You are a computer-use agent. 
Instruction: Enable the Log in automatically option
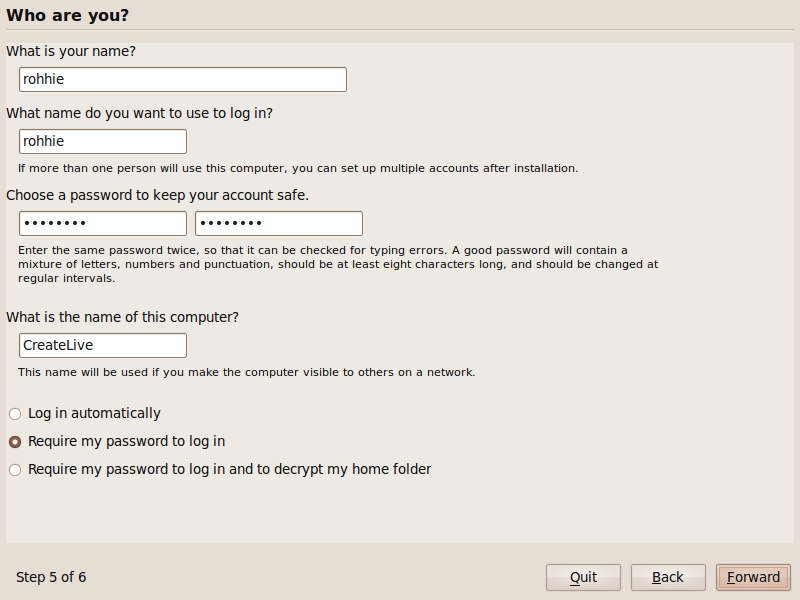(x=85, y=413)
